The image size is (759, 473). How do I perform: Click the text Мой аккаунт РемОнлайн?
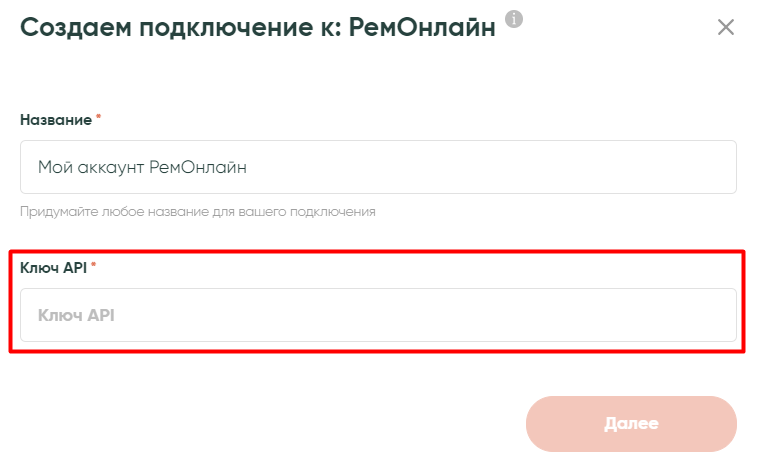pos(142,167)
